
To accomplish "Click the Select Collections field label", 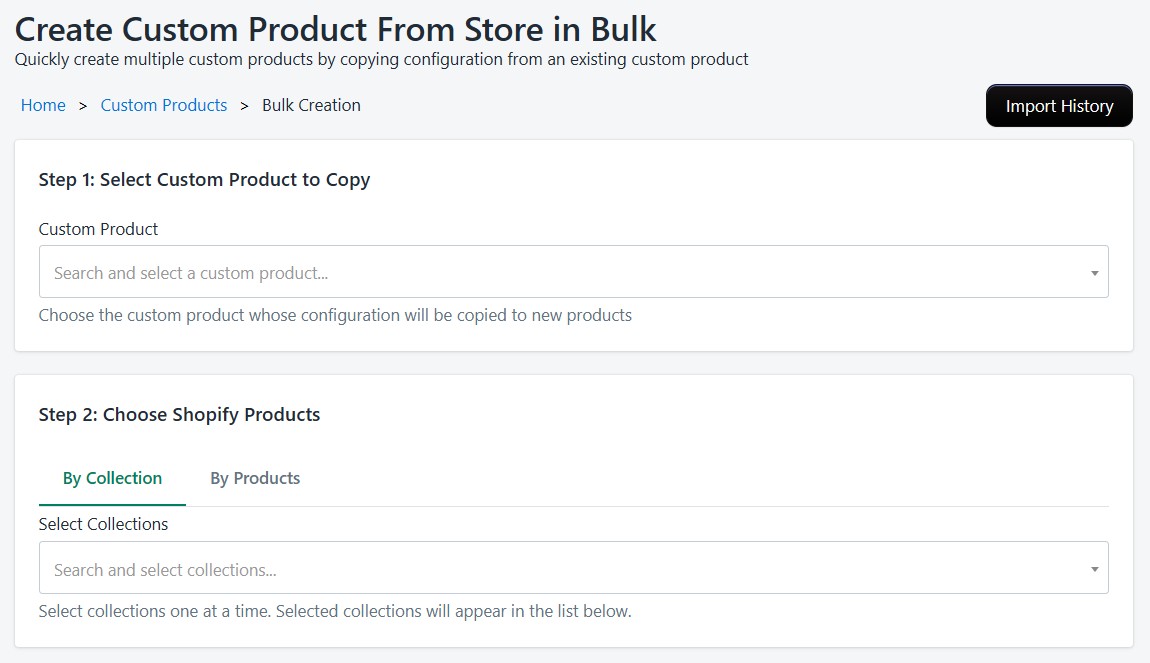I will [104, 524].
